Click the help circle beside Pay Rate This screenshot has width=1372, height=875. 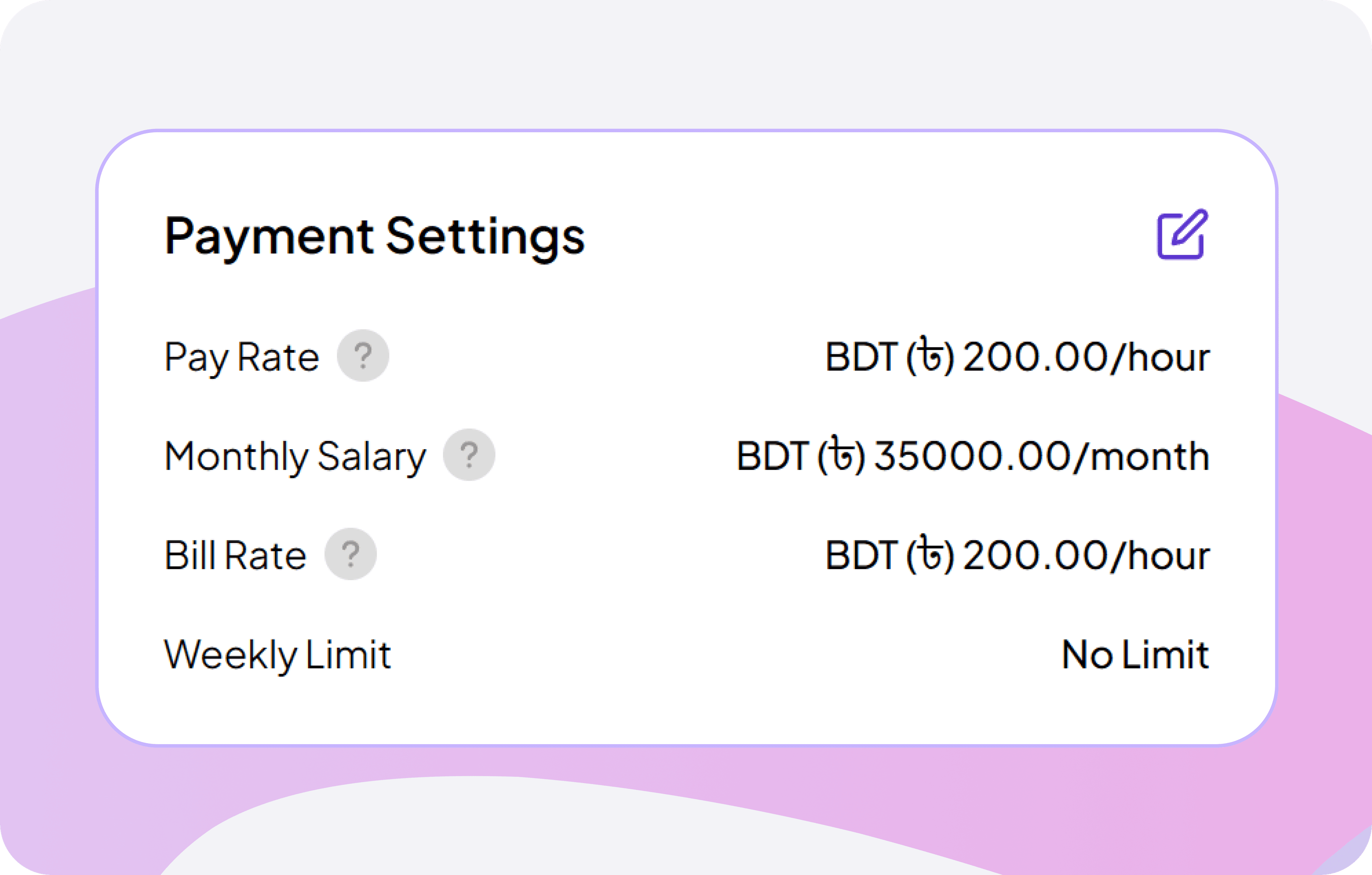[x=363, y=355]
